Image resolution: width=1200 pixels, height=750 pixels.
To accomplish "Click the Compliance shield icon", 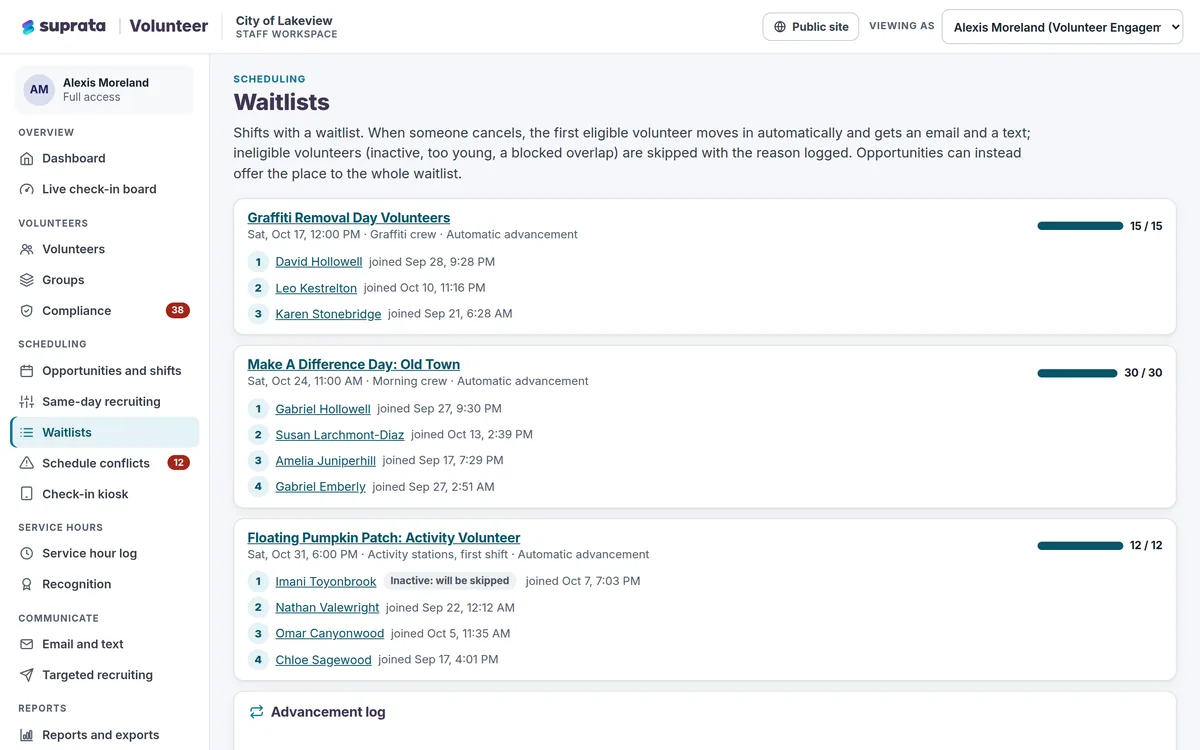I will pos(27,311).
